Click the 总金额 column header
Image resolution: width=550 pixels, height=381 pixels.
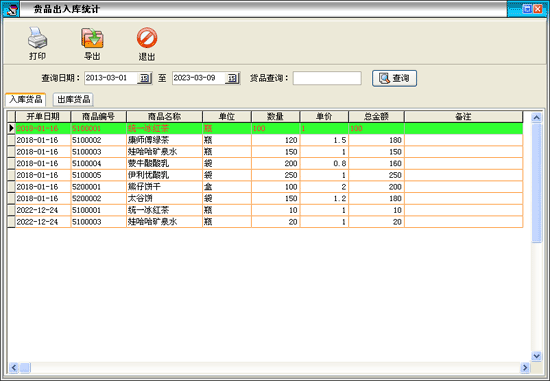click(x=376, y=116)
